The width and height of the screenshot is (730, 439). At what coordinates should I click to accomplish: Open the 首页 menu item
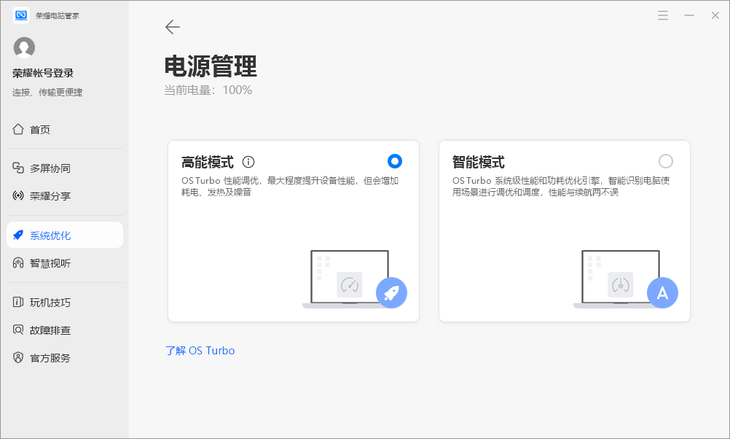[x=65, y=129]
